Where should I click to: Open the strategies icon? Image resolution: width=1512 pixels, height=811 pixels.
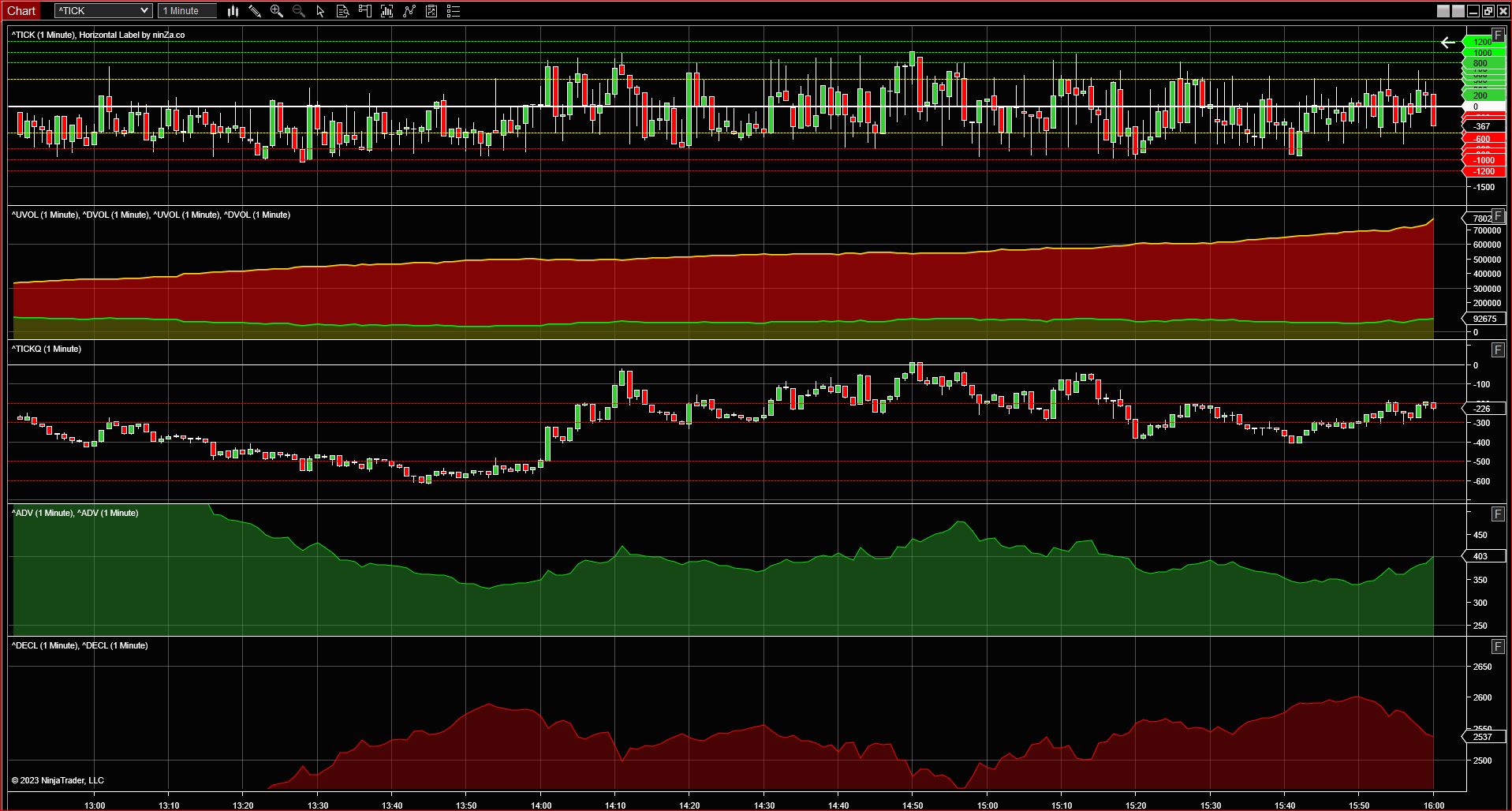coord(431,11)
